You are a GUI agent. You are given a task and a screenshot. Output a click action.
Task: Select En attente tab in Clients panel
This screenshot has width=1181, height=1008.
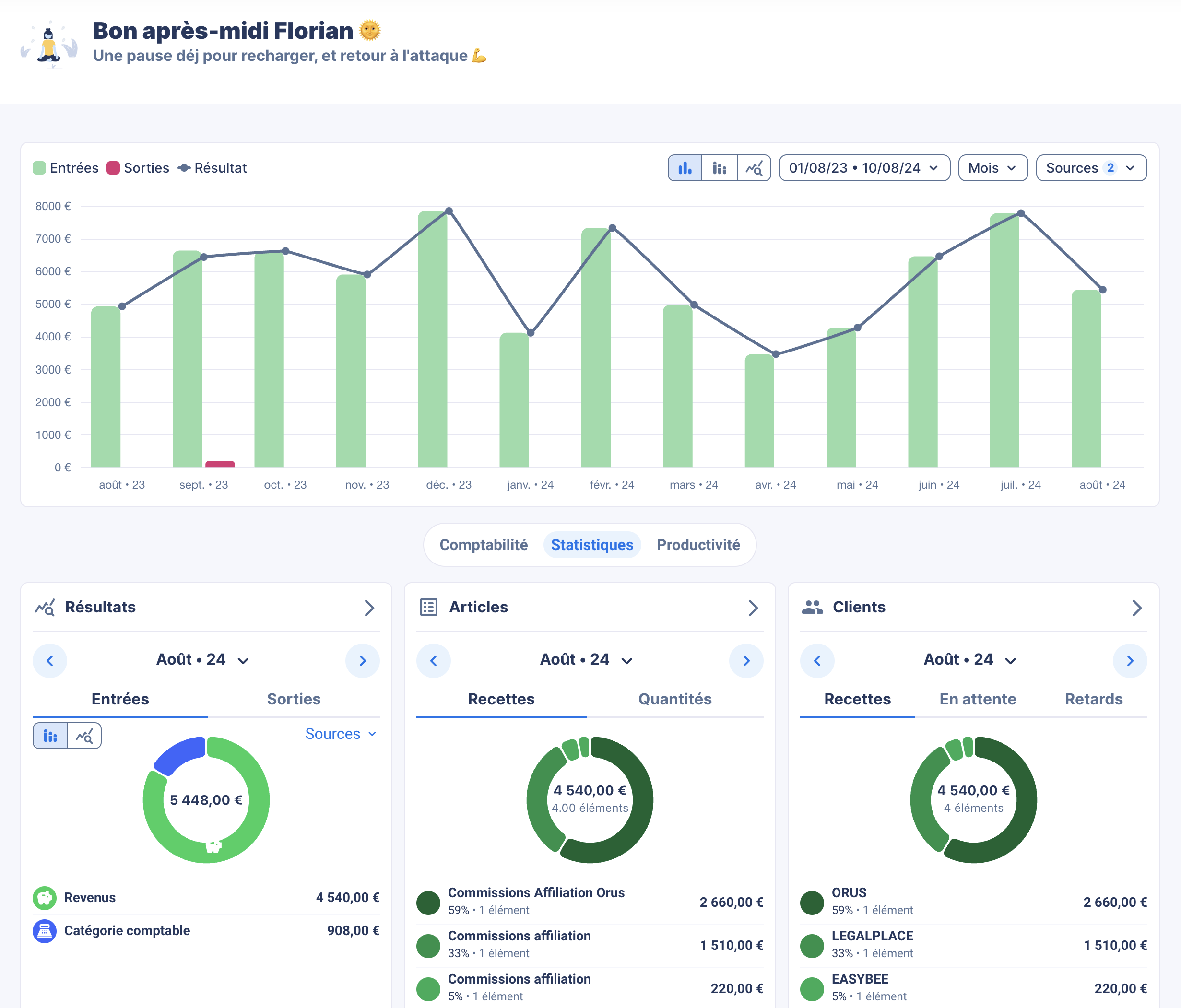point(978,699)
